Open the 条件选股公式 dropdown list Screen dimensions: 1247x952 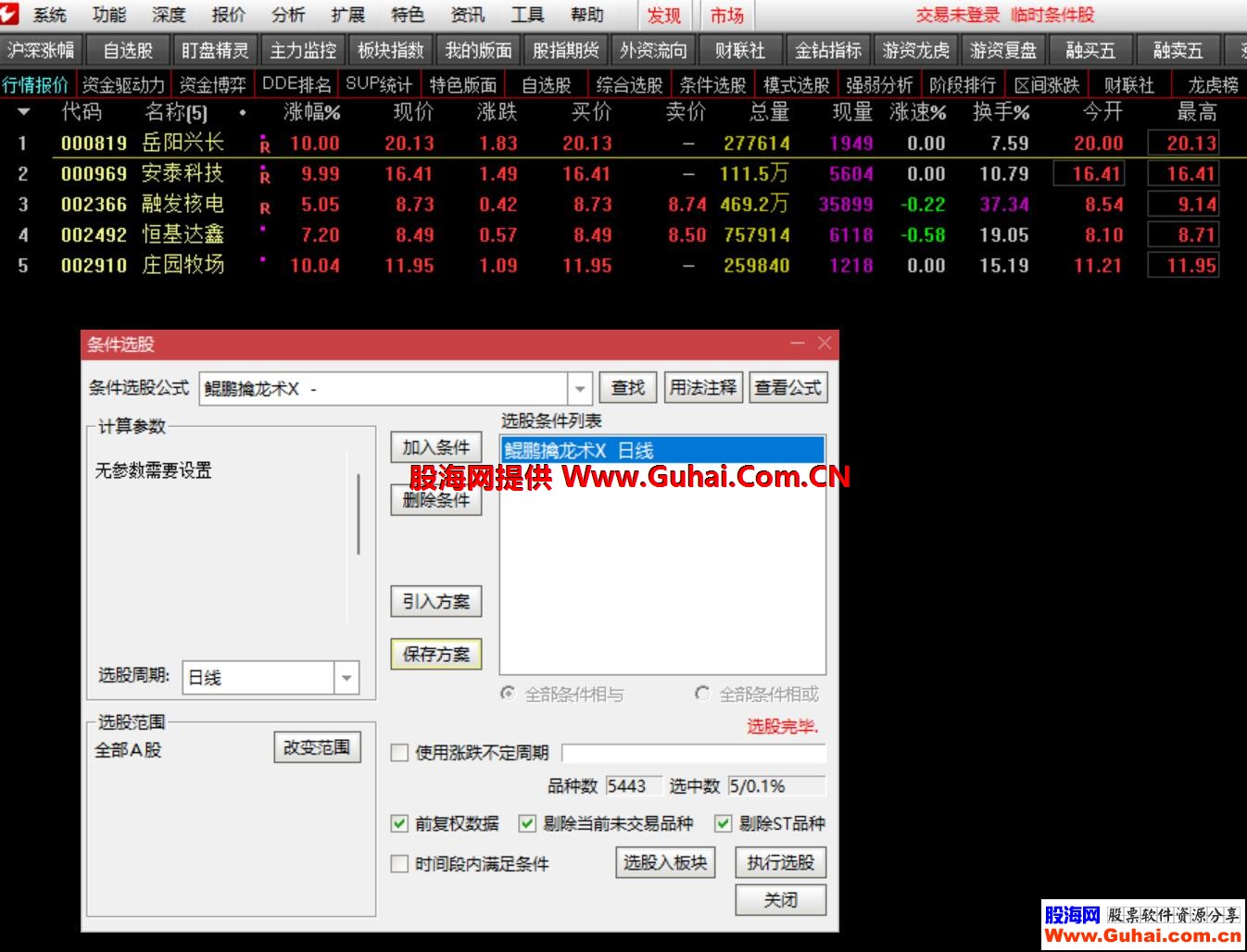[x=580, y=389]
